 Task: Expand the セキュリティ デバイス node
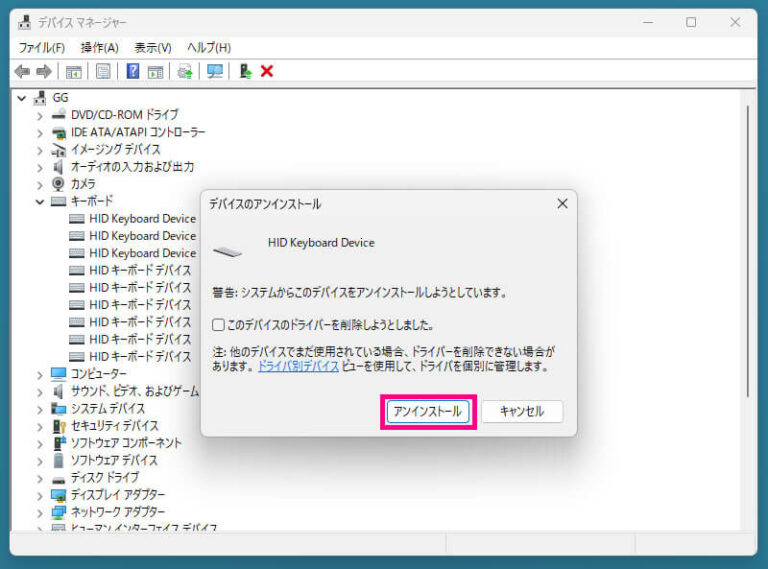(40, 427)
